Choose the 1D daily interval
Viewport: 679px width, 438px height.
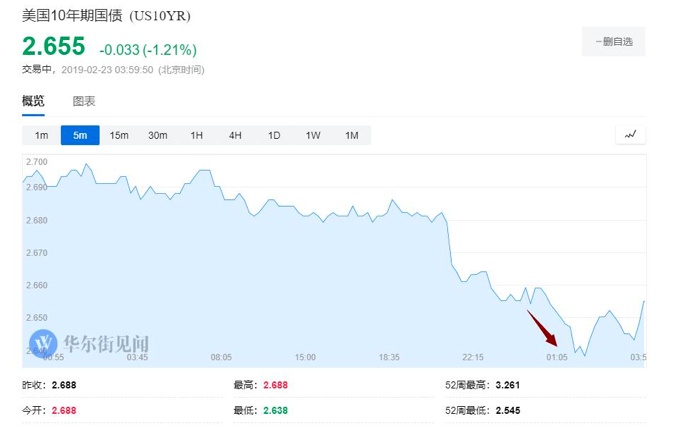(274, 135)
